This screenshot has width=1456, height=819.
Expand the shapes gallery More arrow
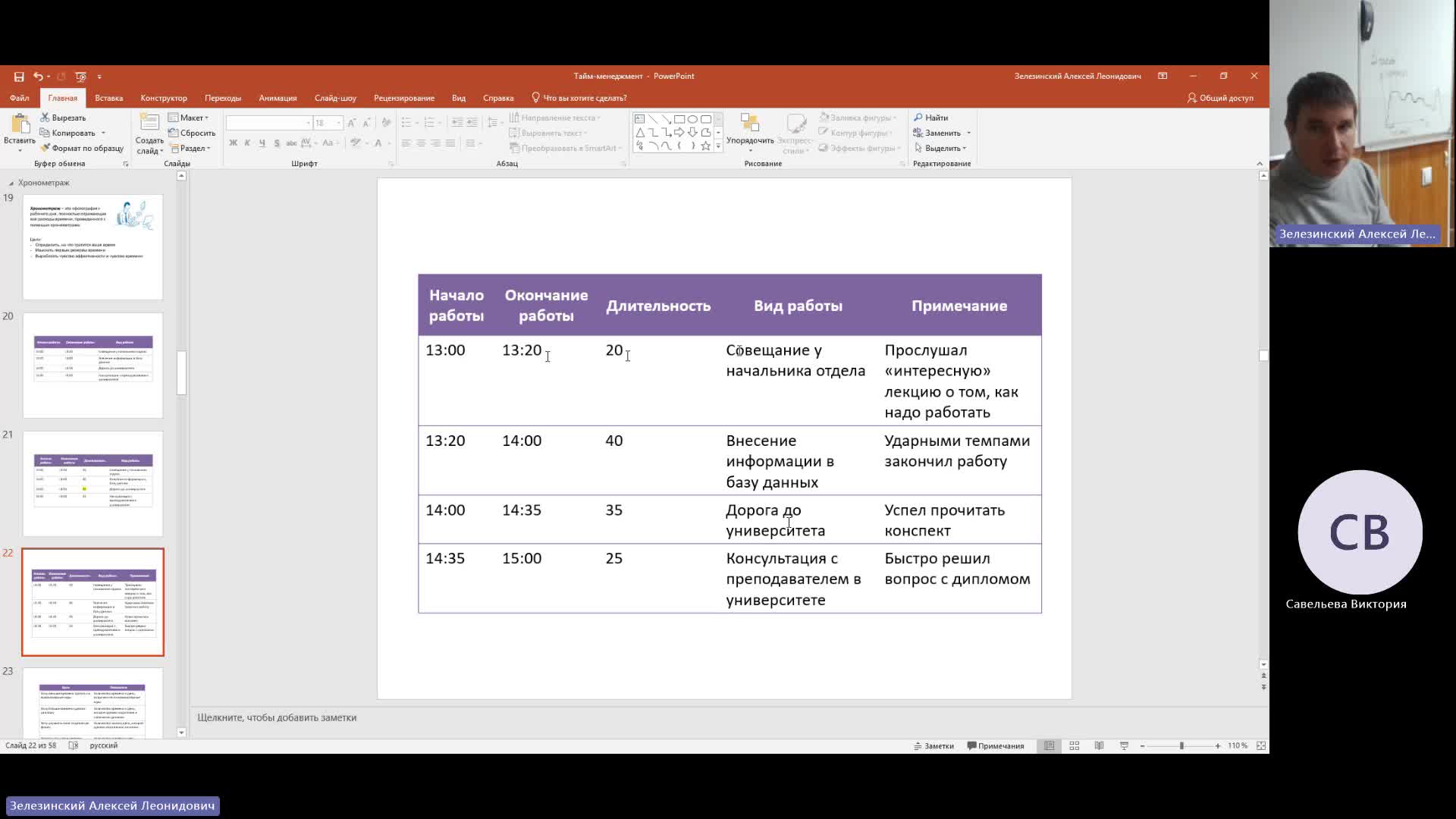coord(718,146)
